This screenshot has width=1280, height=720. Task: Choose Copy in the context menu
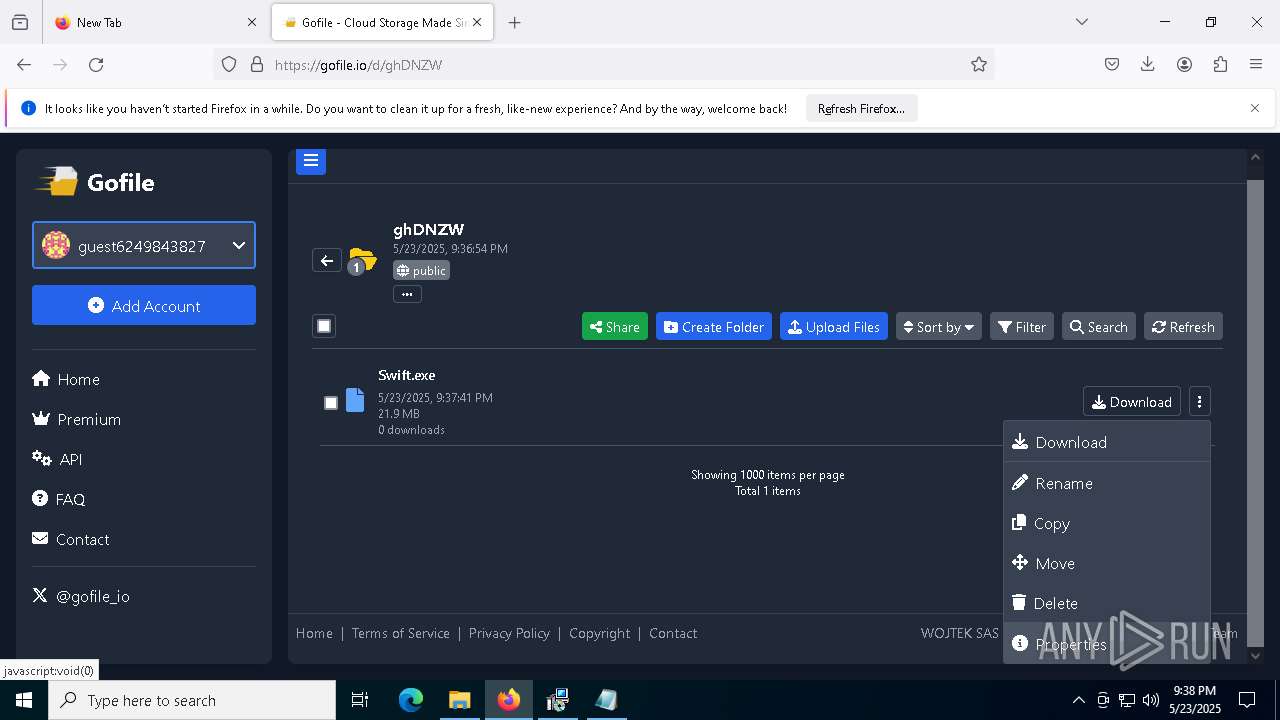pyautogui.click(x=1107, y=523)
